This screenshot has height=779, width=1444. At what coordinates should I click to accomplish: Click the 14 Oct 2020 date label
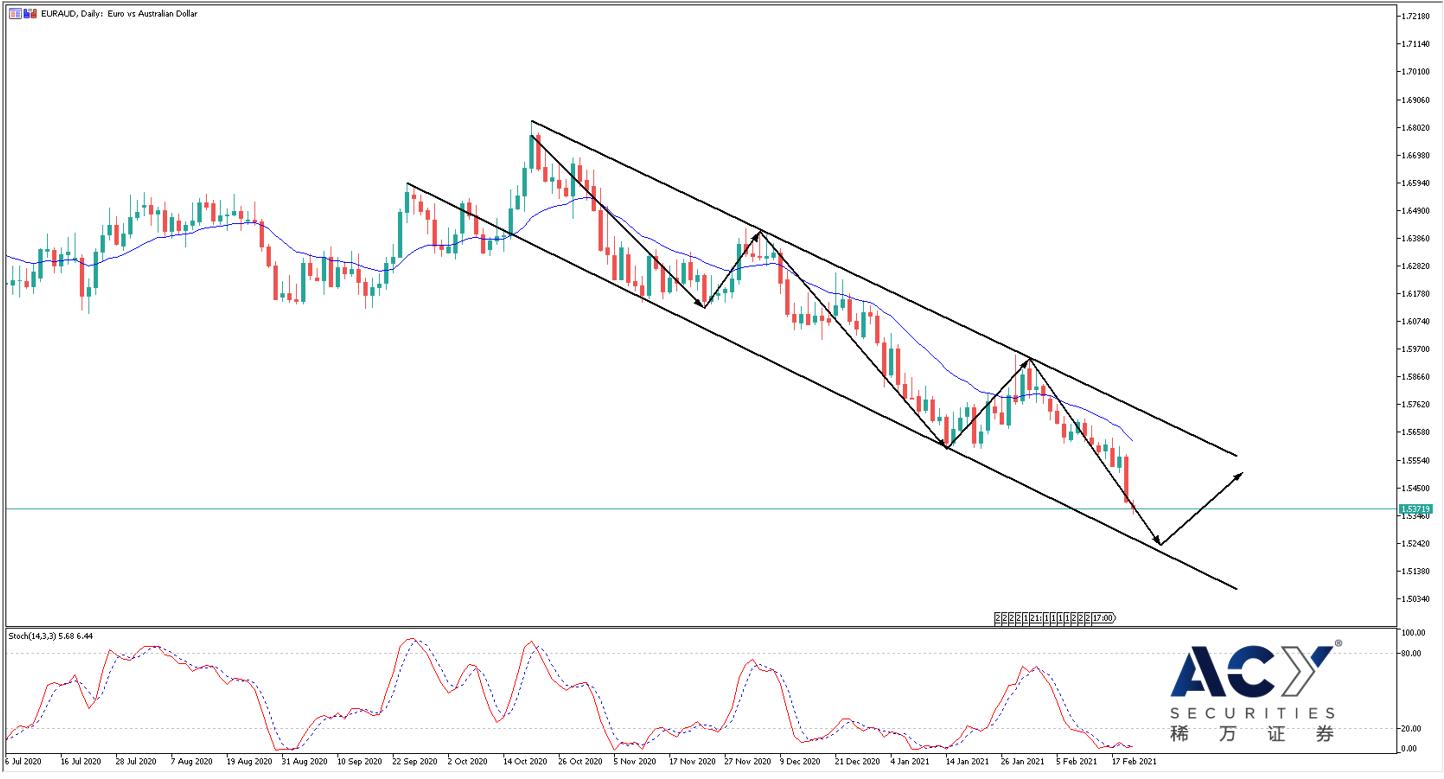(x=525, y=761)
